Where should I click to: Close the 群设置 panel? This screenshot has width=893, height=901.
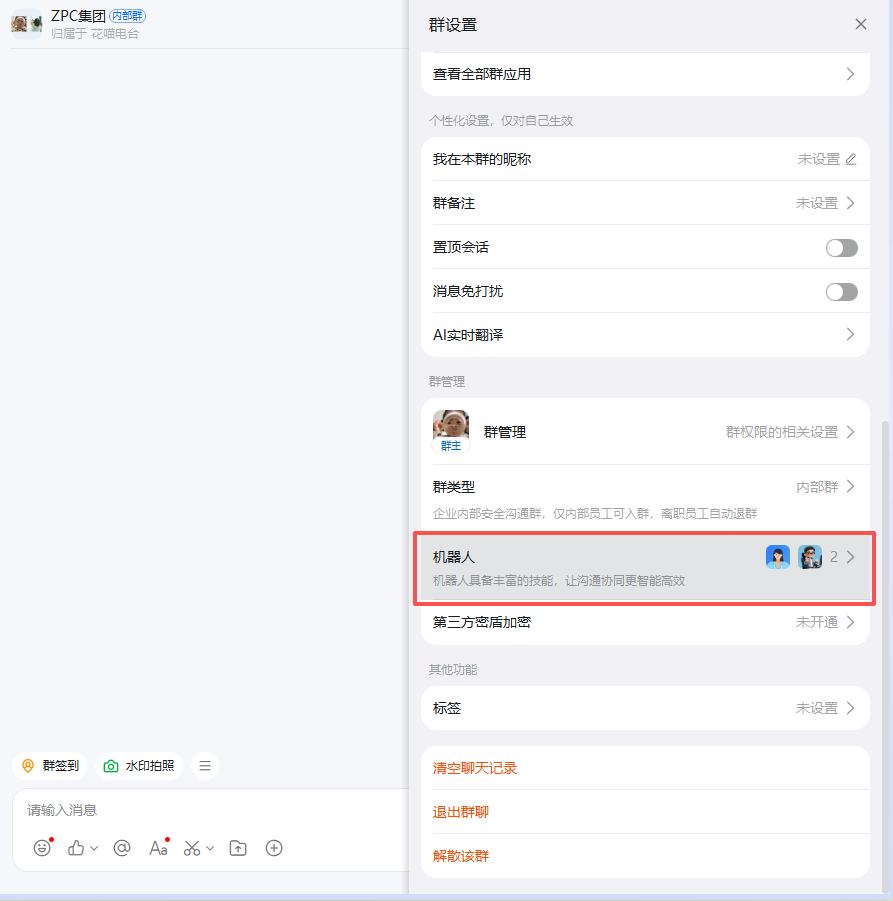[861, 24]
